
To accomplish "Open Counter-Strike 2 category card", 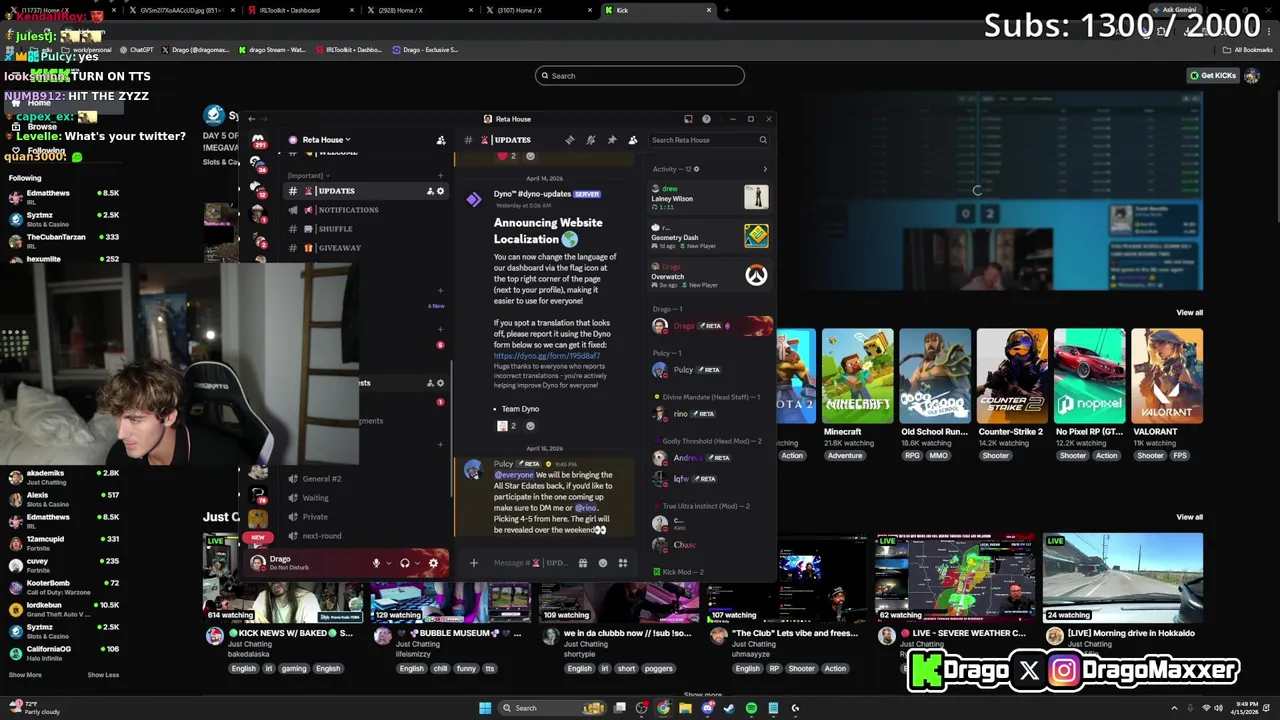I will click(x=1012, y=376).
